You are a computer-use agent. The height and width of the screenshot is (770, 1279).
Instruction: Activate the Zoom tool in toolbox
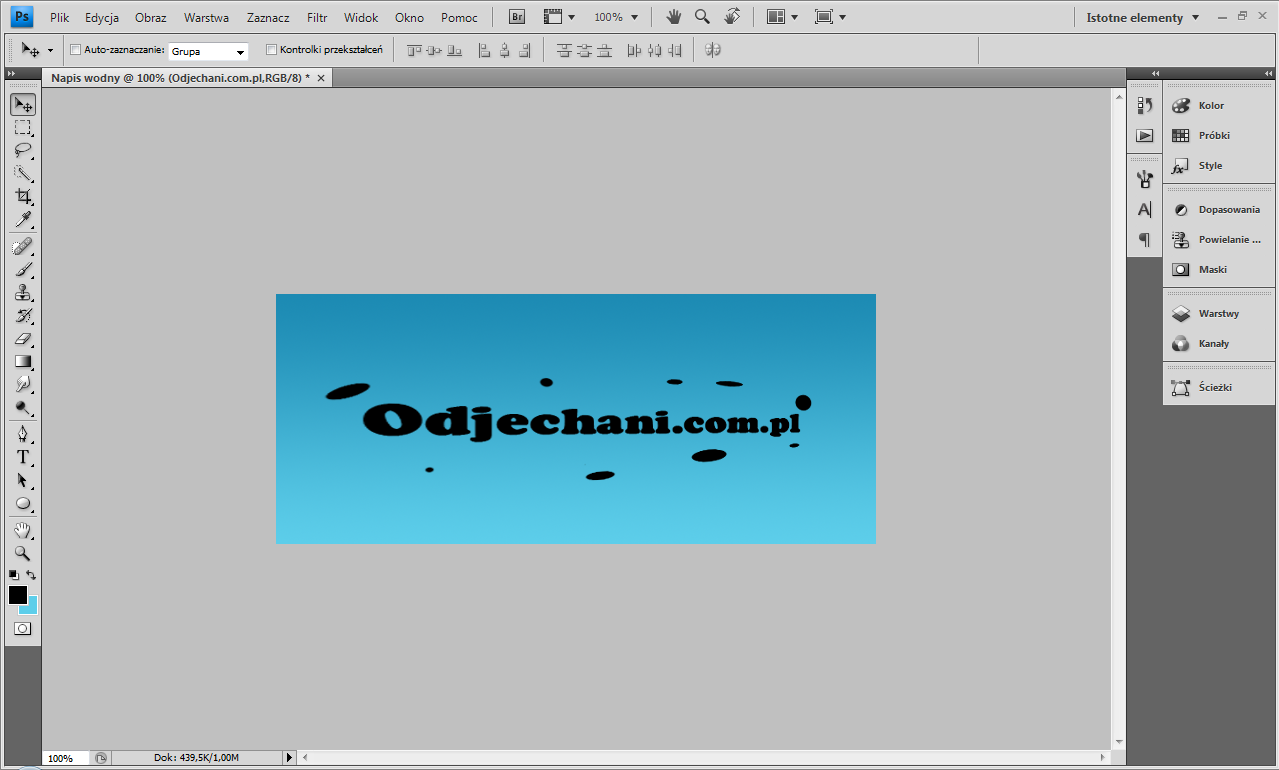click(x=22, y=553)
